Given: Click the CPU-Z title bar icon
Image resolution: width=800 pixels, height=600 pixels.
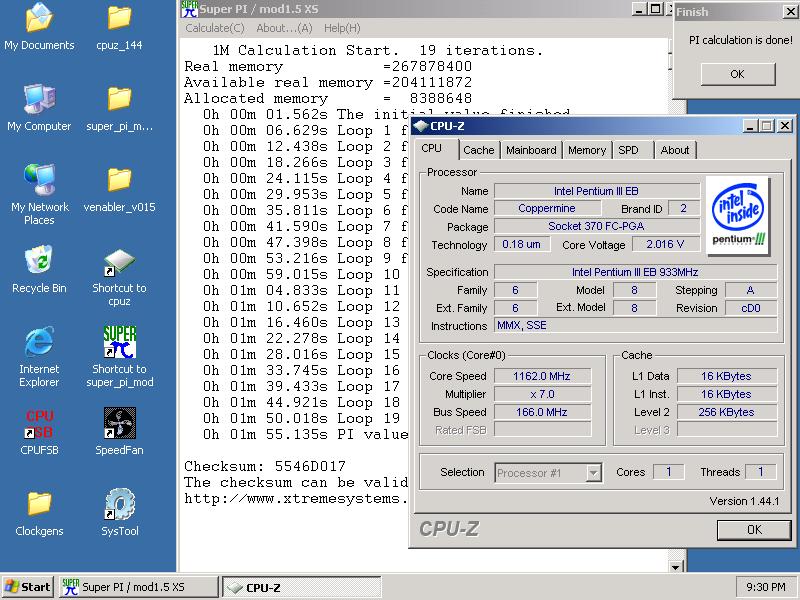Looking at the screenshot, I should pos(420,126).
